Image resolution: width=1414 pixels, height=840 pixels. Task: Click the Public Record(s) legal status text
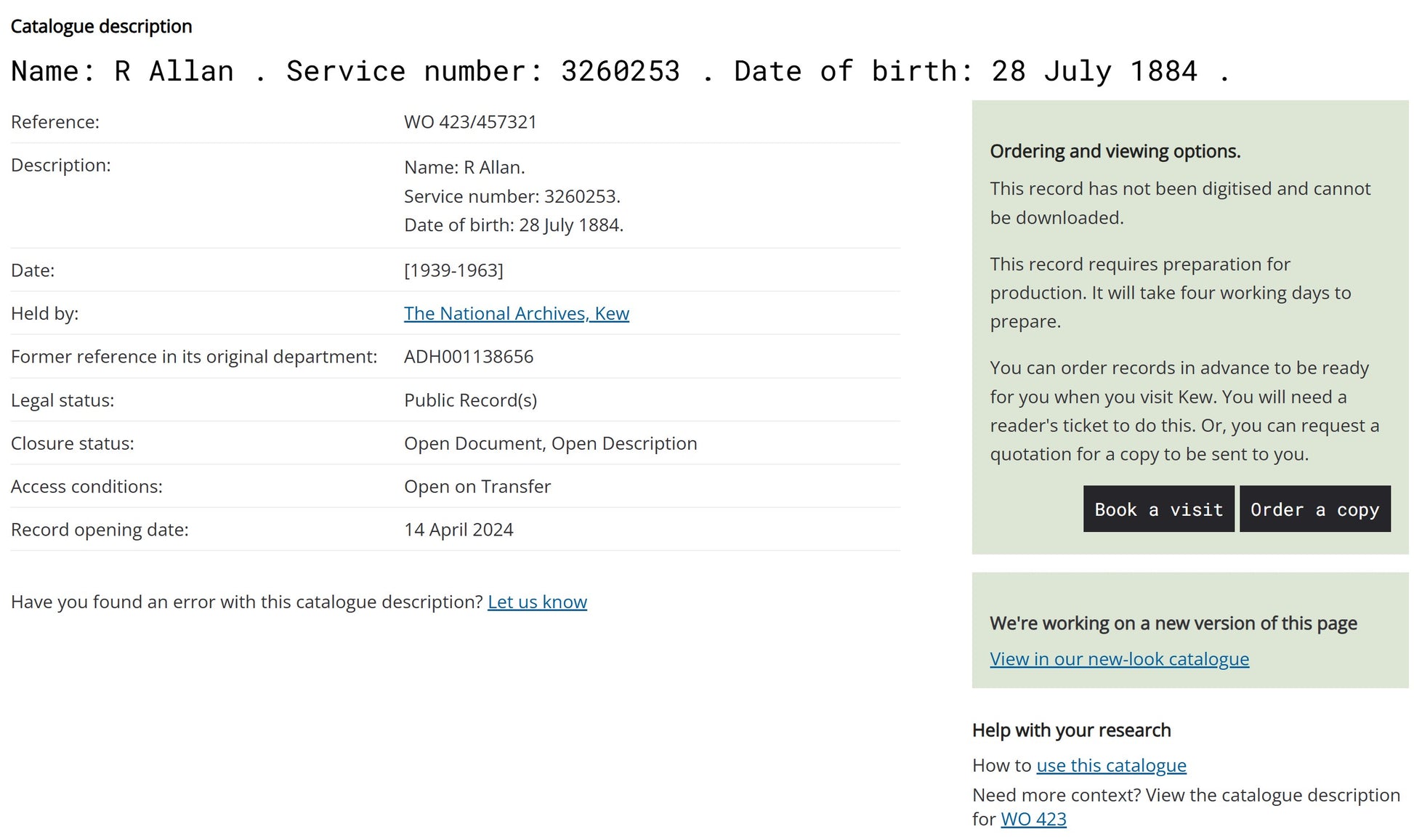[470, 400]
